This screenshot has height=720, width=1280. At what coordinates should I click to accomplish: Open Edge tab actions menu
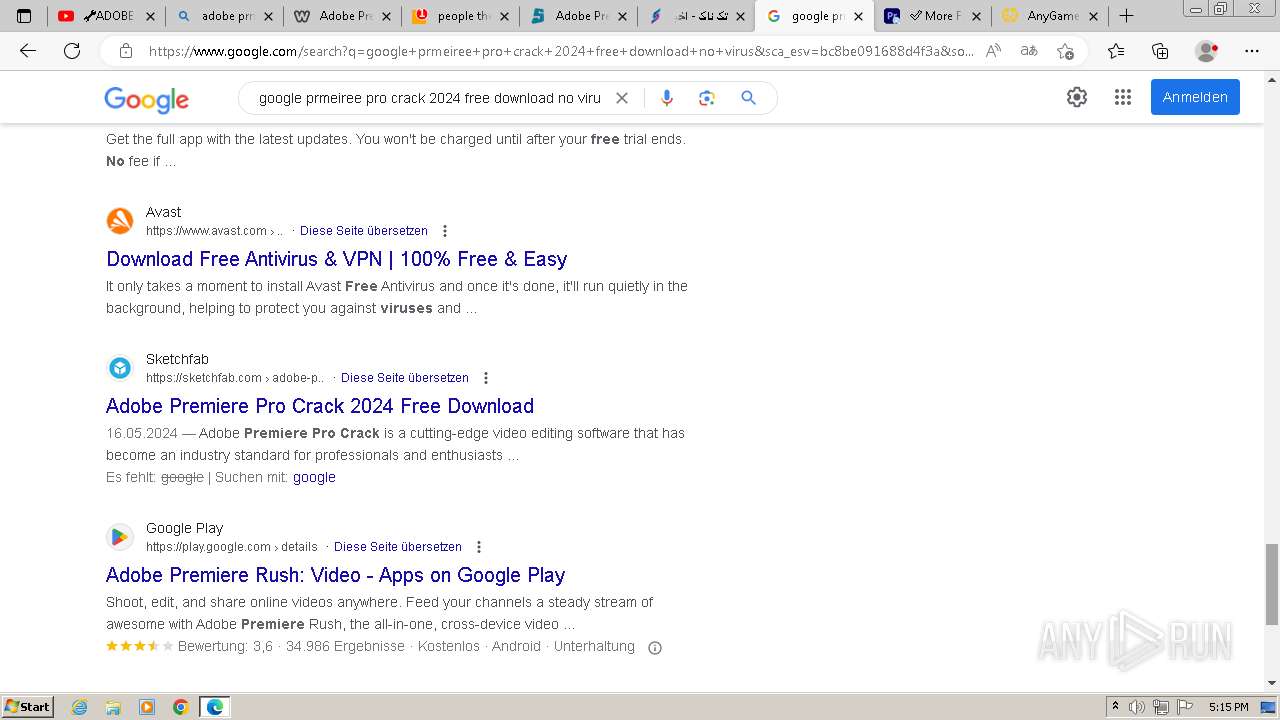[x=24, y=16]
